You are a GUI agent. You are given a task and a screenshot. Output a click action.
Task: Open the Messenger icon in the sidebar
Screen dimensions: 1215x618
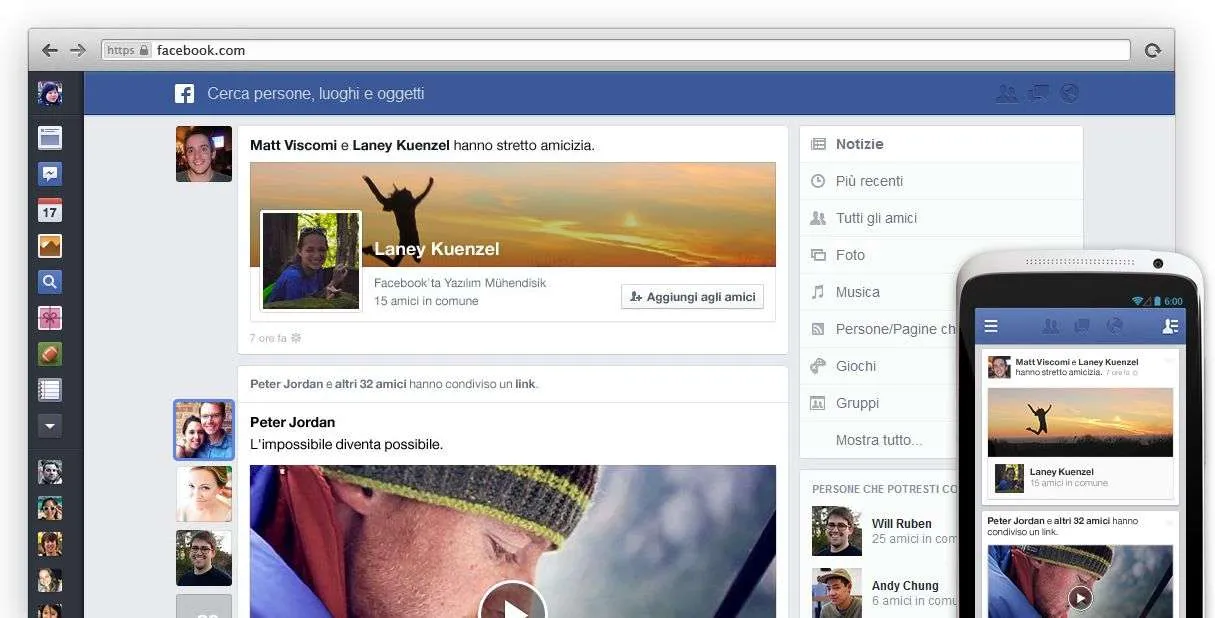click(x=50, y=173)
